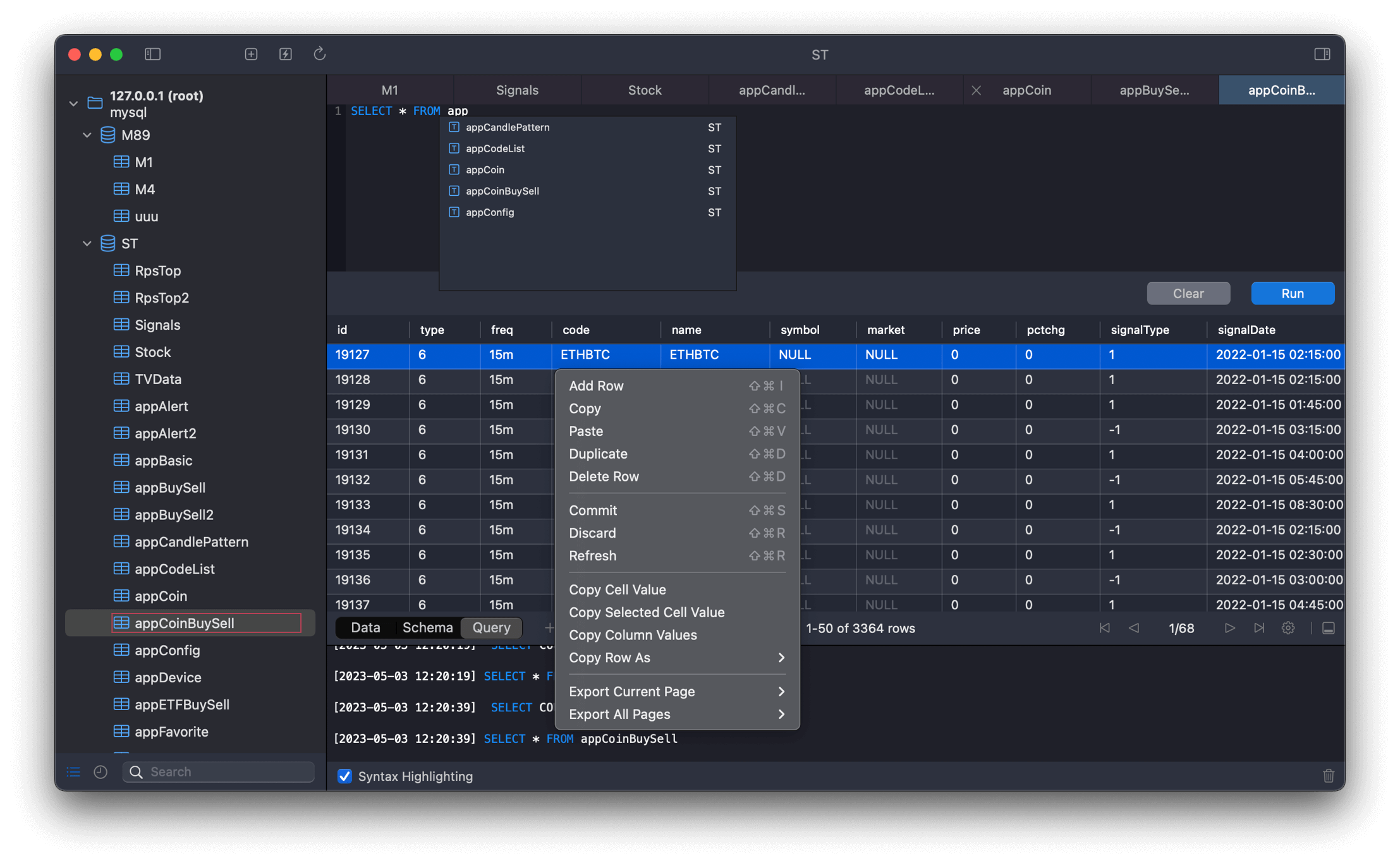Screen dimensions: 1400x863
Task: Select appCoinBuySell autocomplete suggestion
Action: coord(587,191)
